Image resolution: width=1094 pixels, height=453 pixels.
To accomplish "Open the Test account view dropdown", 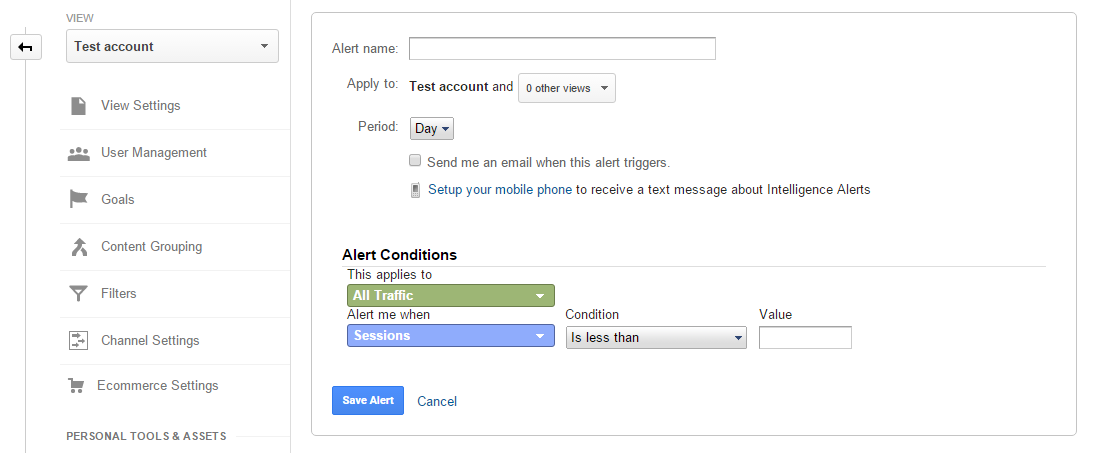I will coord(172,47).
